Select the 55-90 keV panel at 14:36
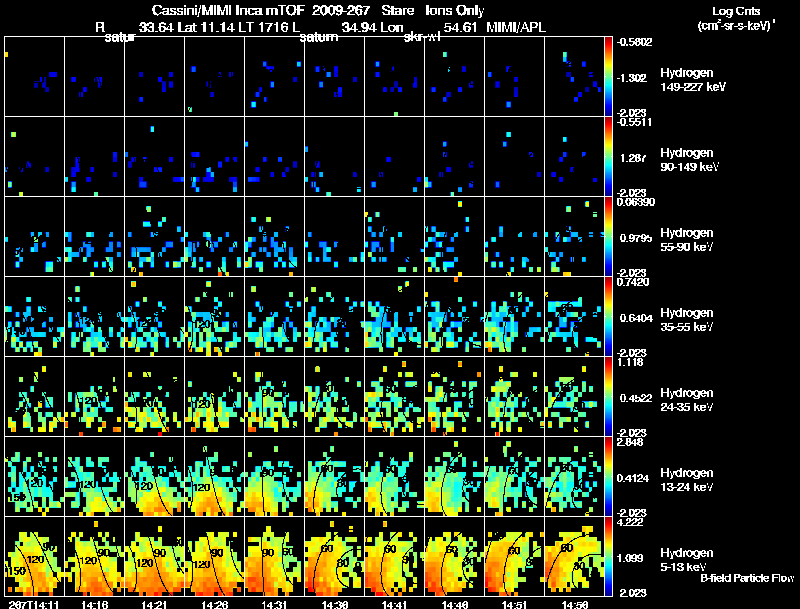 pyautogui.click(x=335, y=237)
